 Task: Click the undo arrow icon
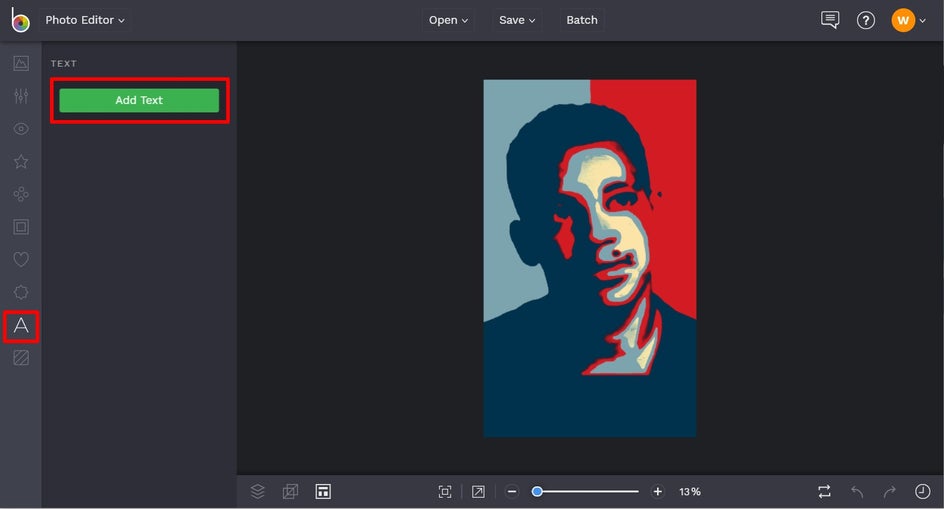click(857, 492)
